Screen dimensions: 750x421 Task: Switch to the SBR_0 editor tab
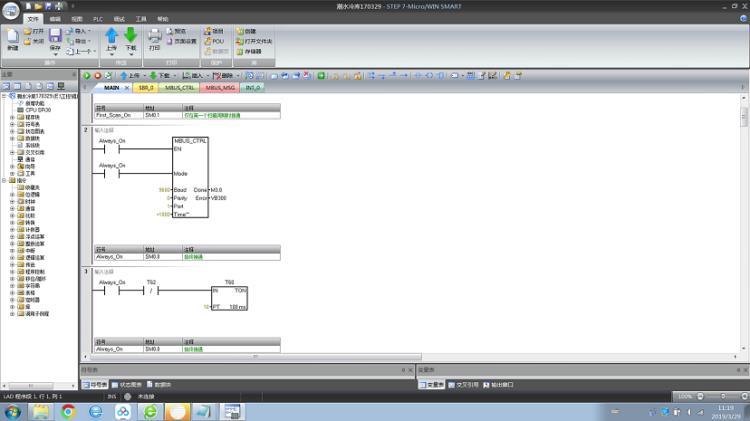point(146,88)
